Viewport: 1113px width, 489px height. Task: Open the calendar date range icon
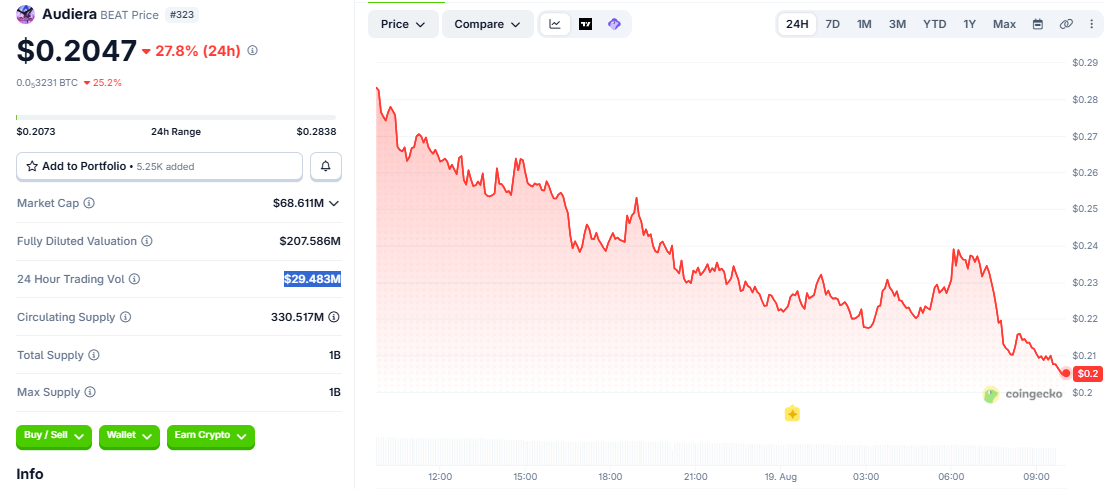click(x=1038, y=24)
